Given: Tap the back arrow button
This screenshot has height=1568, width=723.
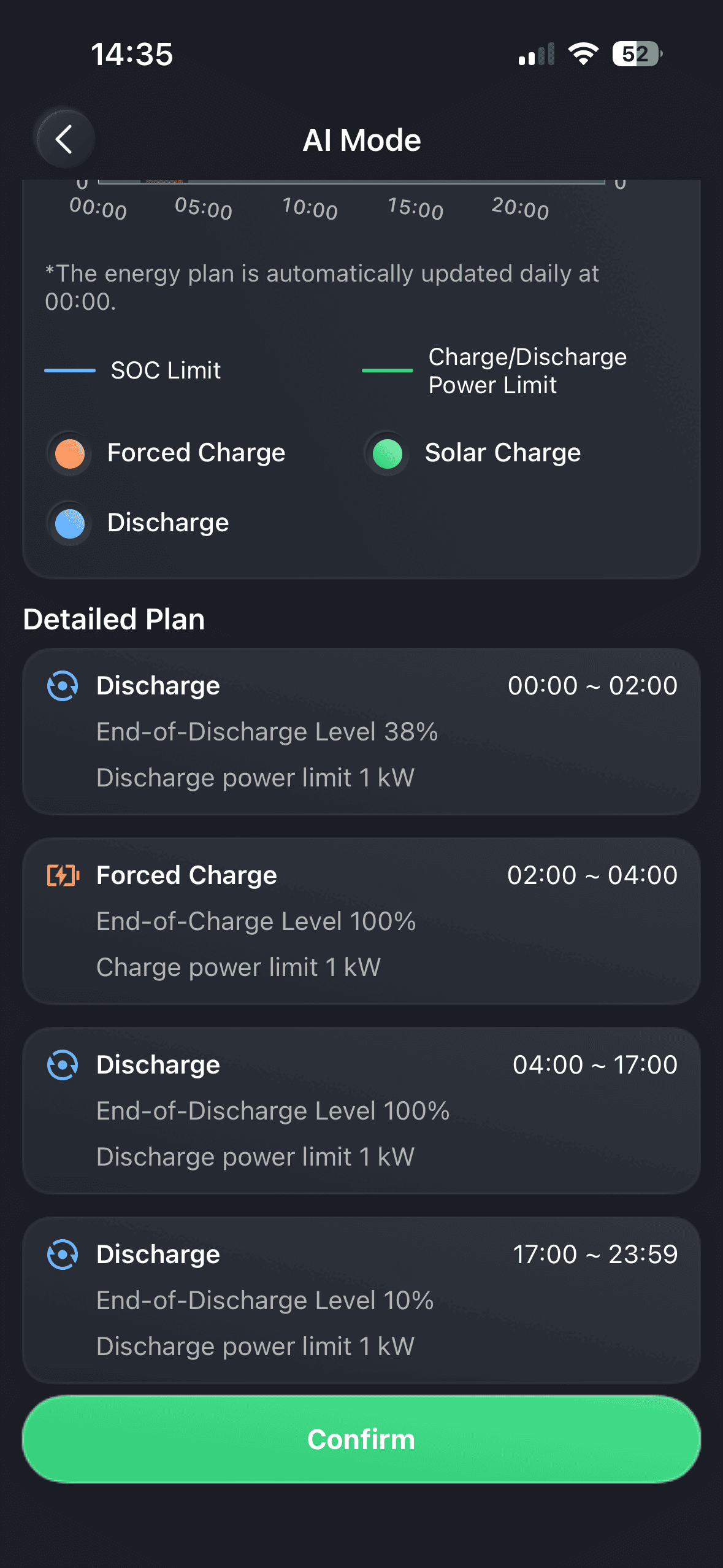Looking at the screenshot, I should (x=64, y=139).
